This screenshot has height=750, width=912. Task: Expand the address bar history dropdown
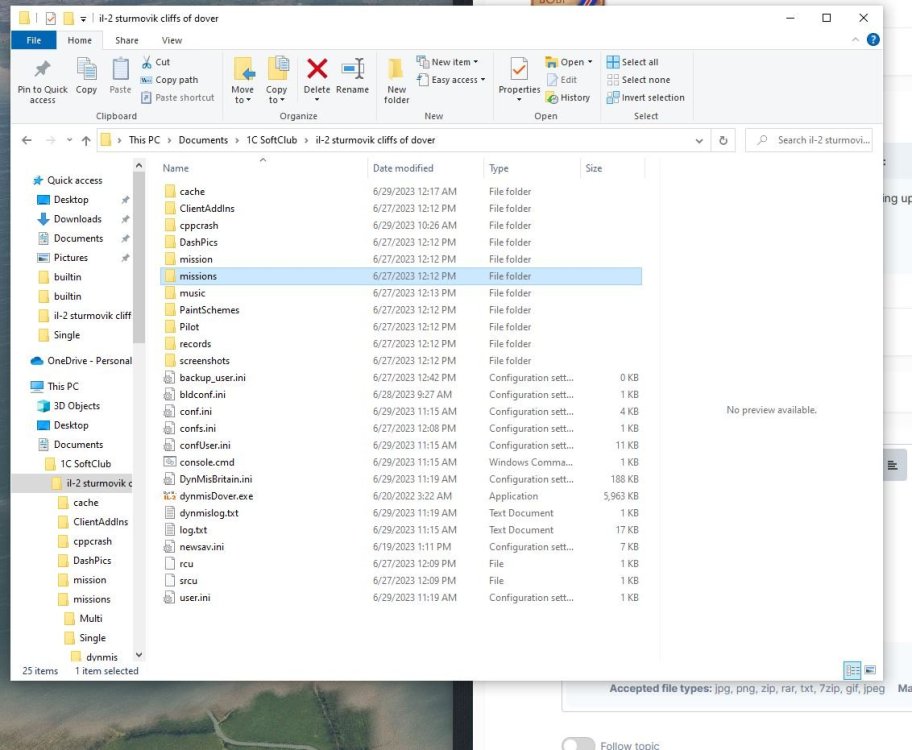tap(699, 140)
